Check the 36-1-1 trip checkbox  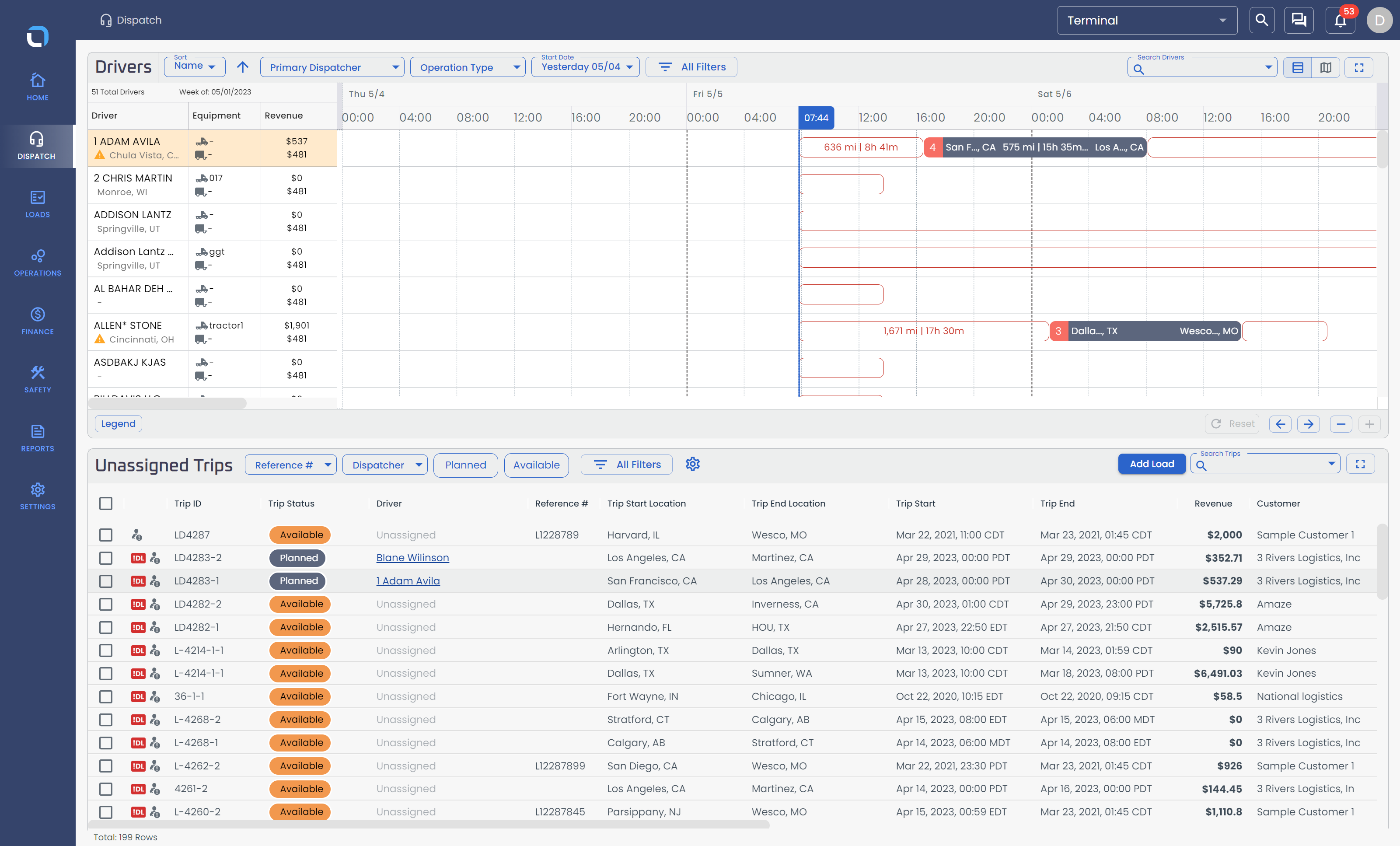(106, 696)
